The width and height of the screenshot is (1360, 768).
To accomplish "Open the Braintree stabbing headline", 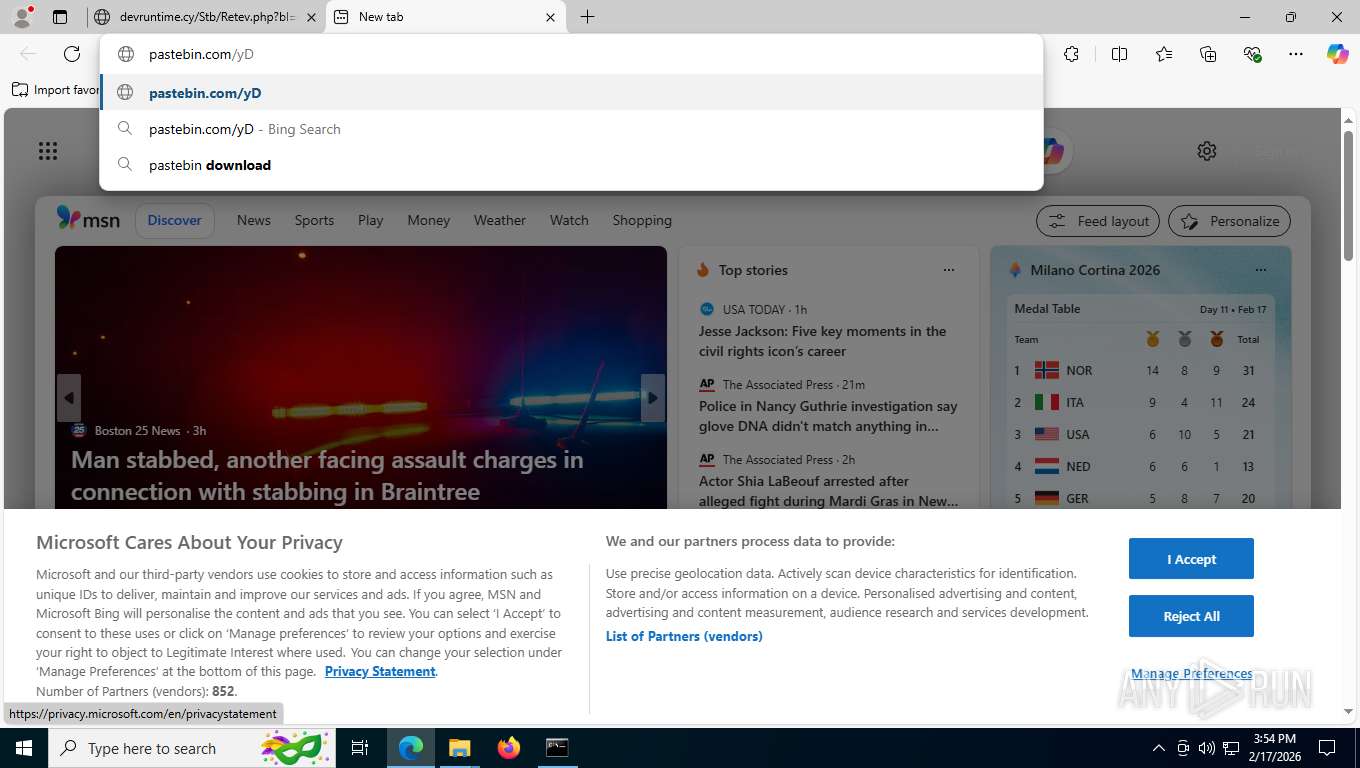I will click(327, 476).
